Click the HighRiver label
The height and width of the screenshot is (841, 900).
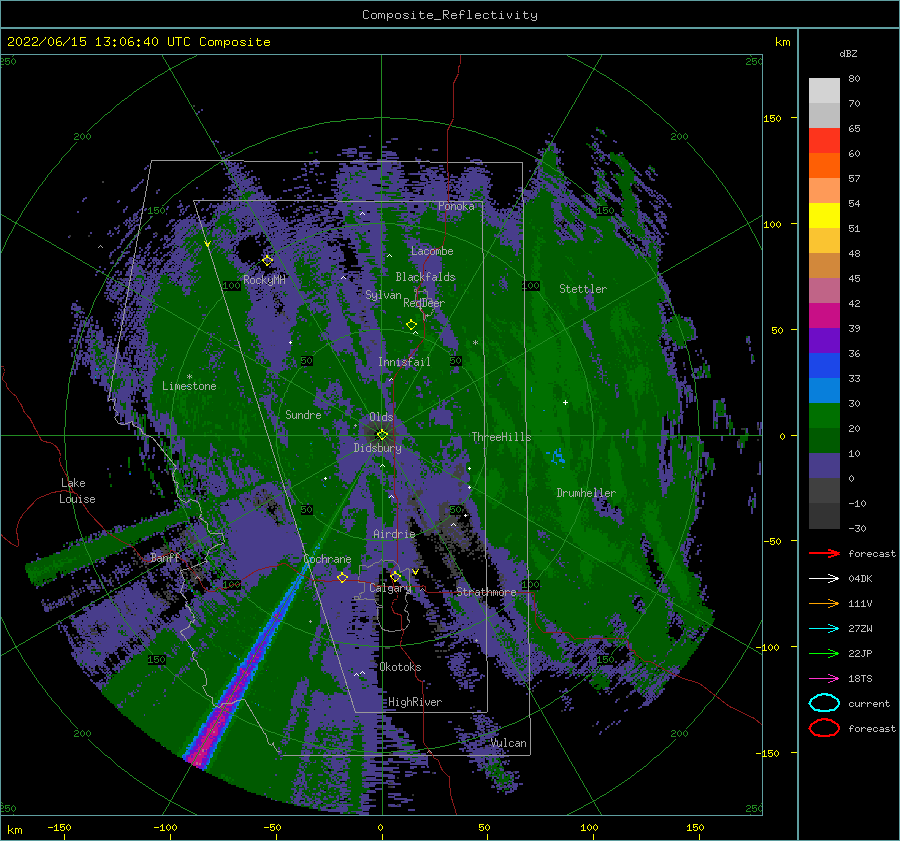tap(415, 702)
